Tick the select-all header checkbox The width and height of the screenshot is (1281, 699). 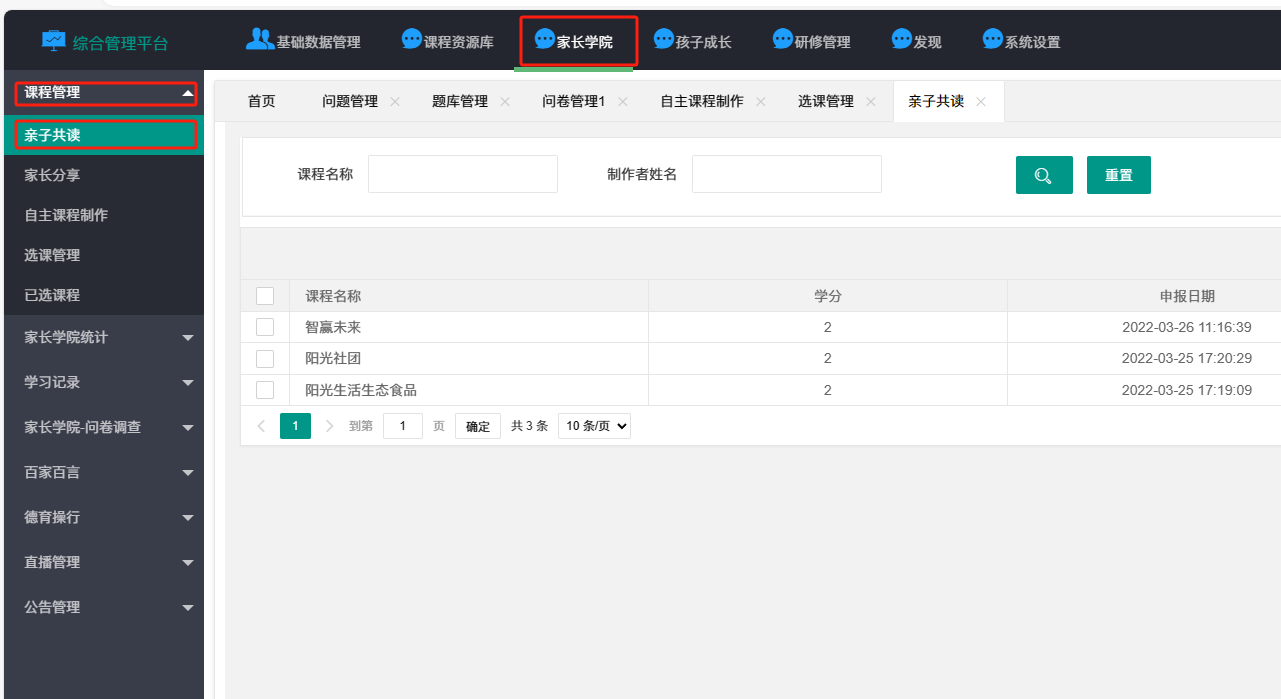[x=265, y=296]
